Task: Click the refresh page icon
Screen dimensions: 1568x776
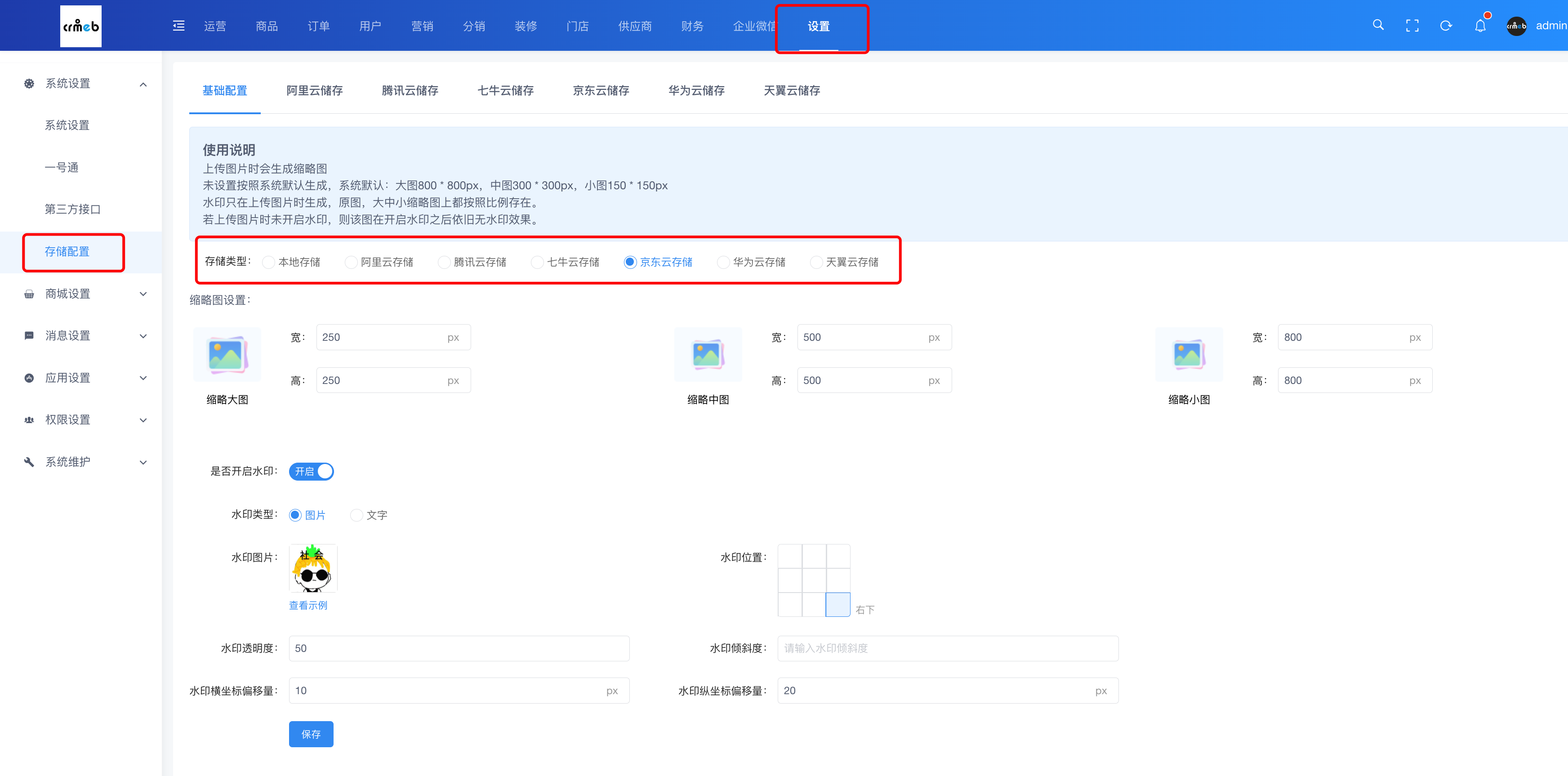Action: click(1446, 26)
